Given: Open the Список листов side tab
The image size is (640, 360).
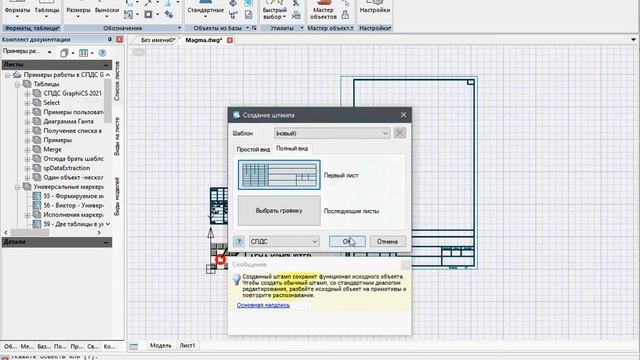Looking at the screenshot, I should coord(117,81).
